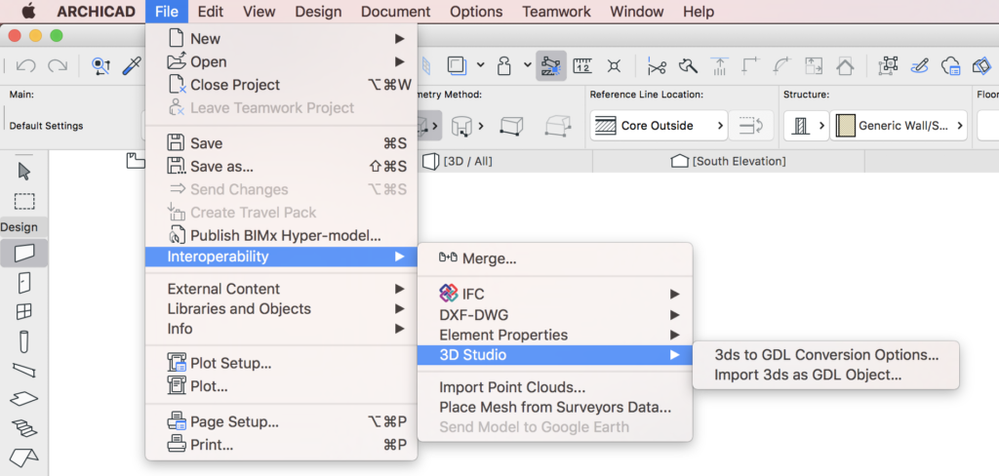Choose the Window tool
The height and width of the screenshot is (476, 999).
click(24, 312)
